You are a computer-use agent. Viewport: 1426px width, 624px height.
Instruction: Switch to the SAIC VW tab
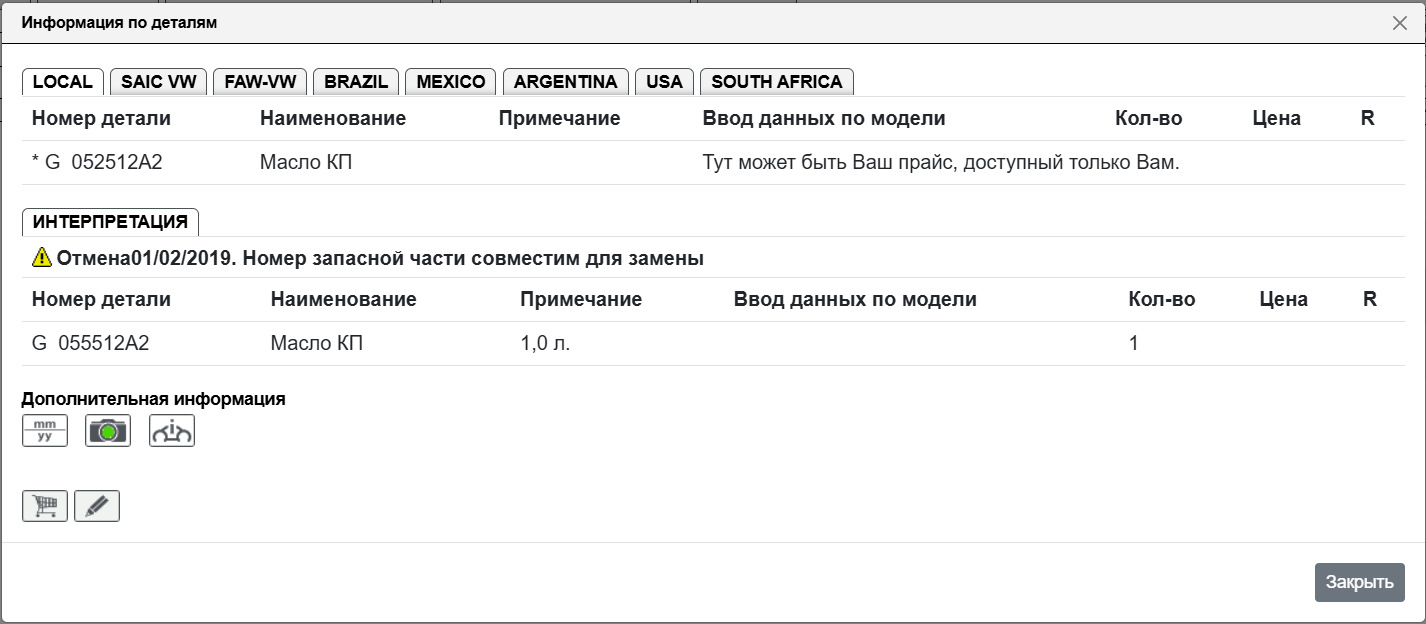[x=159, y=82]
